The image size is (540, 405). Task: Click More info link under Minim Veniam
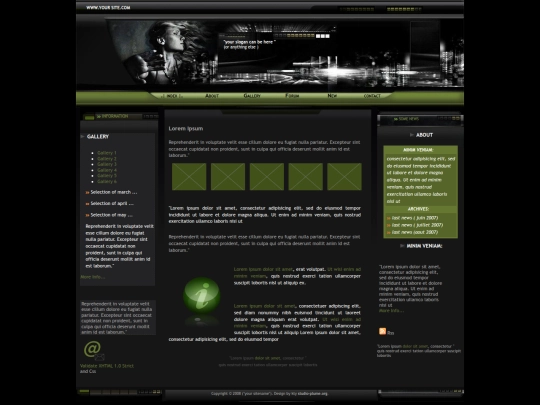click(x=391, y=311)
